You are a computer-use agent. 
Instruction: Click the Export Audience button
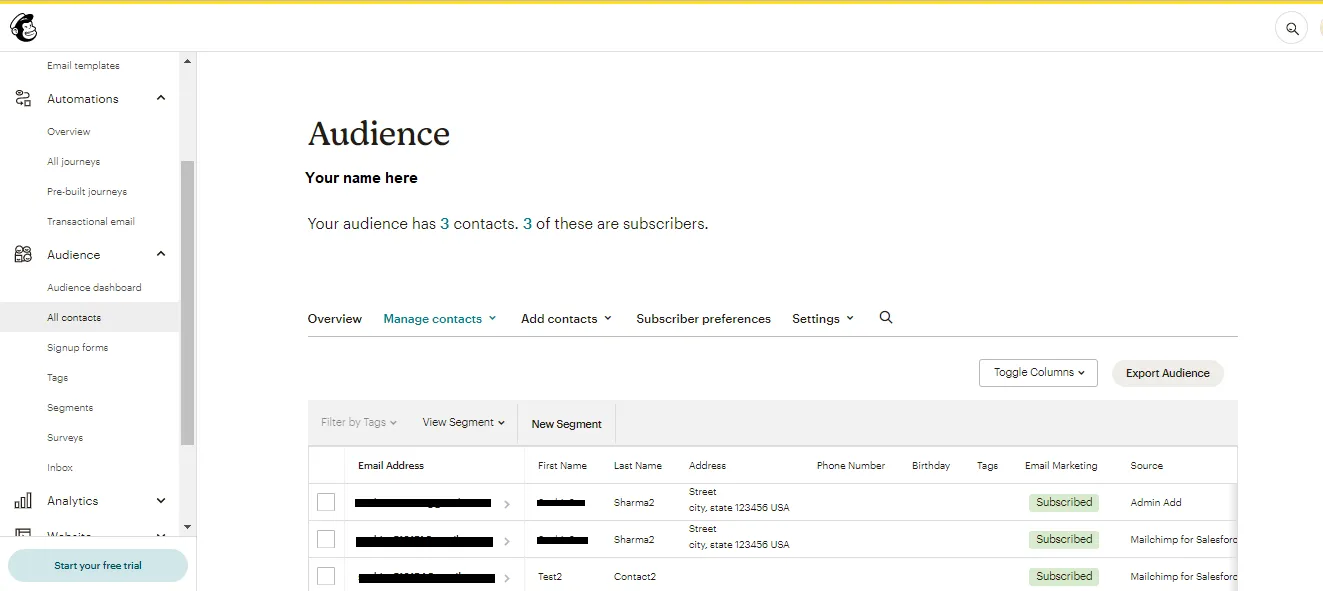click(1167, 373)
